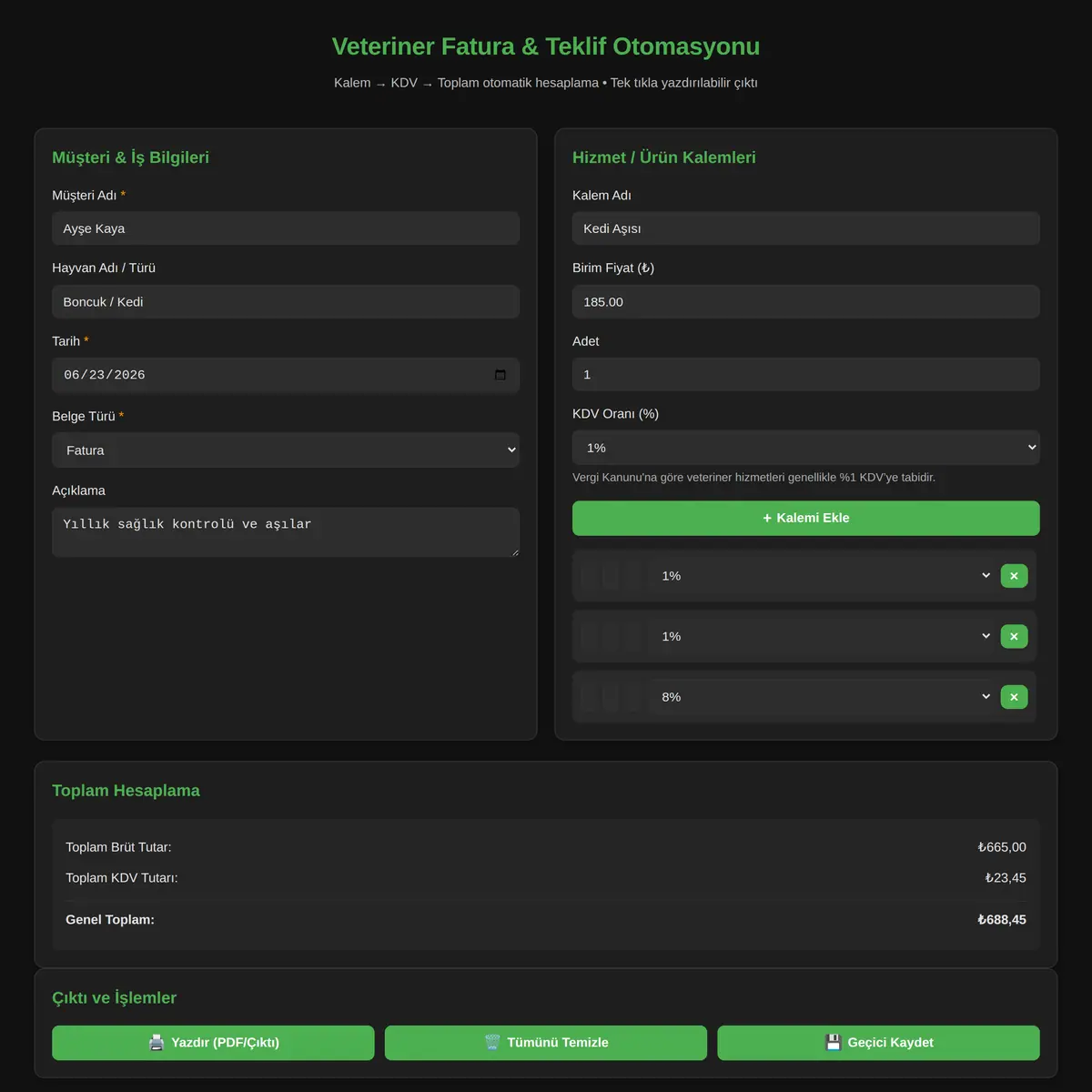Viewport: 1092px width, 1092px height.
Task: Open the Belge Türü dropdown showing Fatura
Action: [286, 450]
